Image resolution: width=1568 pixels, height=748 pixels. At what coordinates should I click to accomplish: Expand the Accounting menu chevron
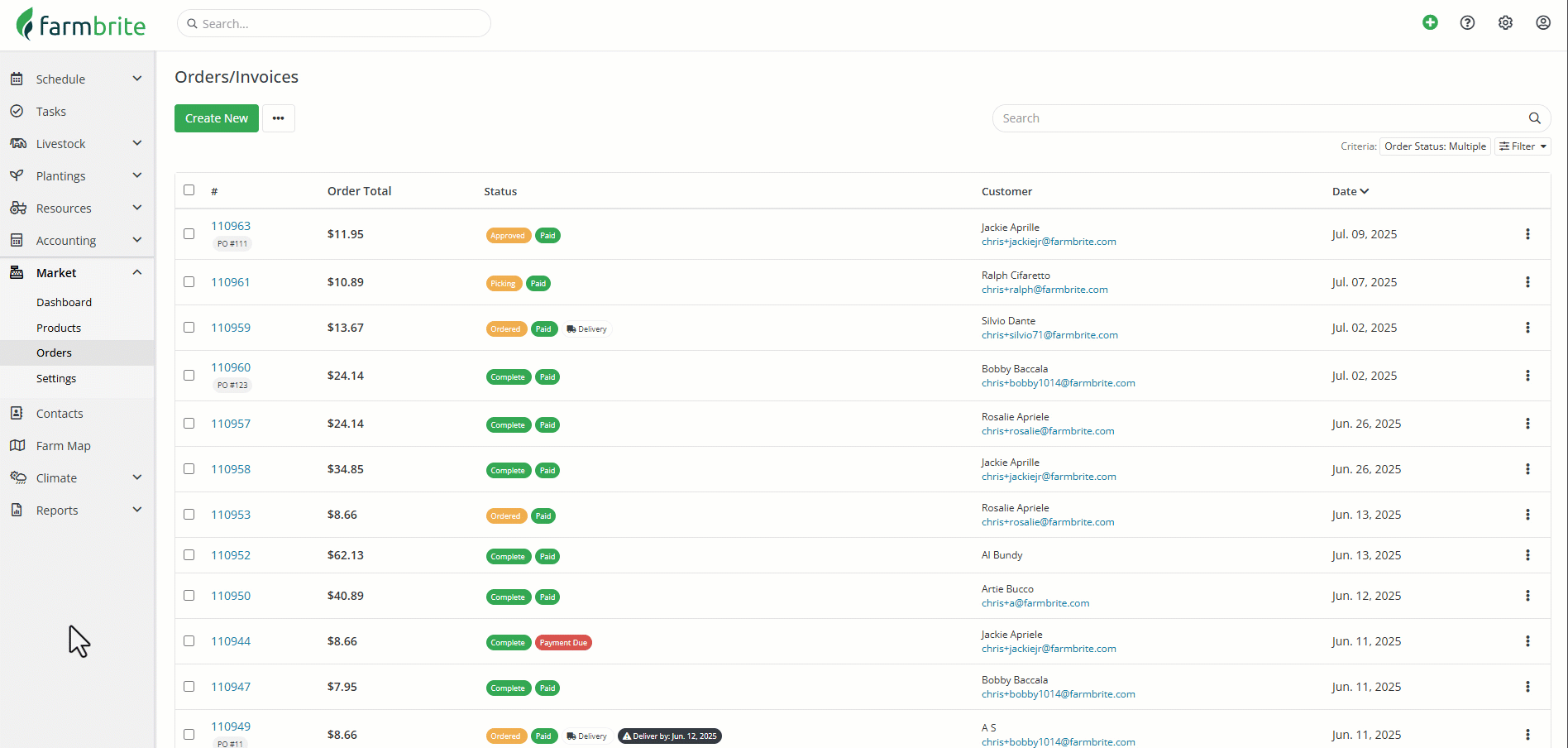coord(137,240)
